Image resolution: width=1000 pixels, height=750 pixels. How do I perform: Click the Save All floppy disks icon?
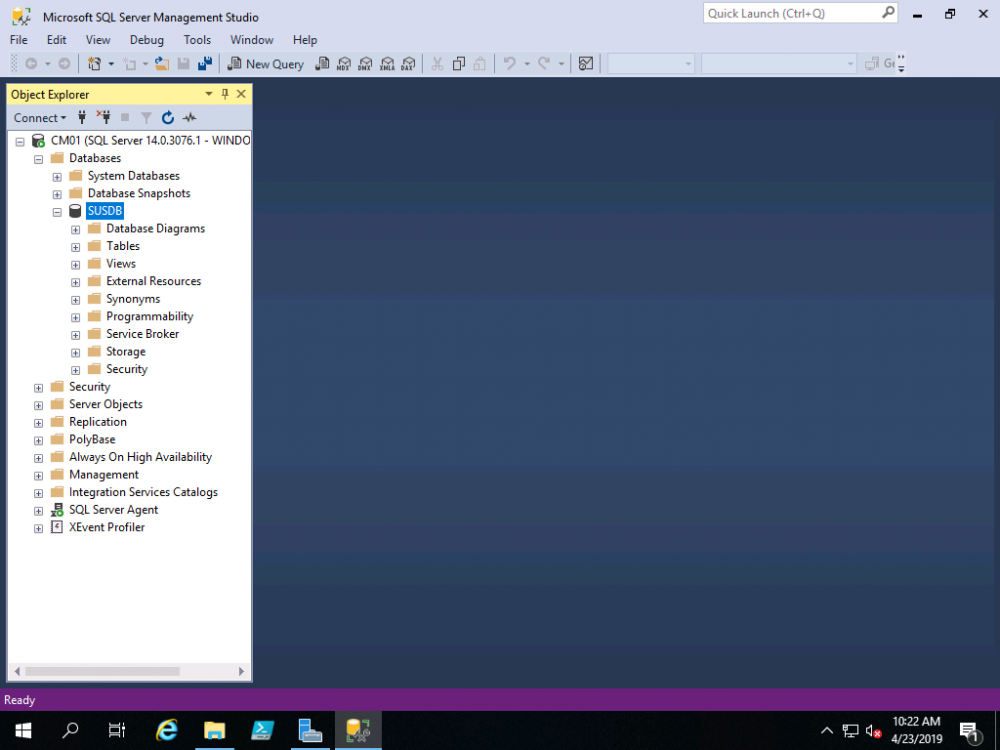point(205,64)
